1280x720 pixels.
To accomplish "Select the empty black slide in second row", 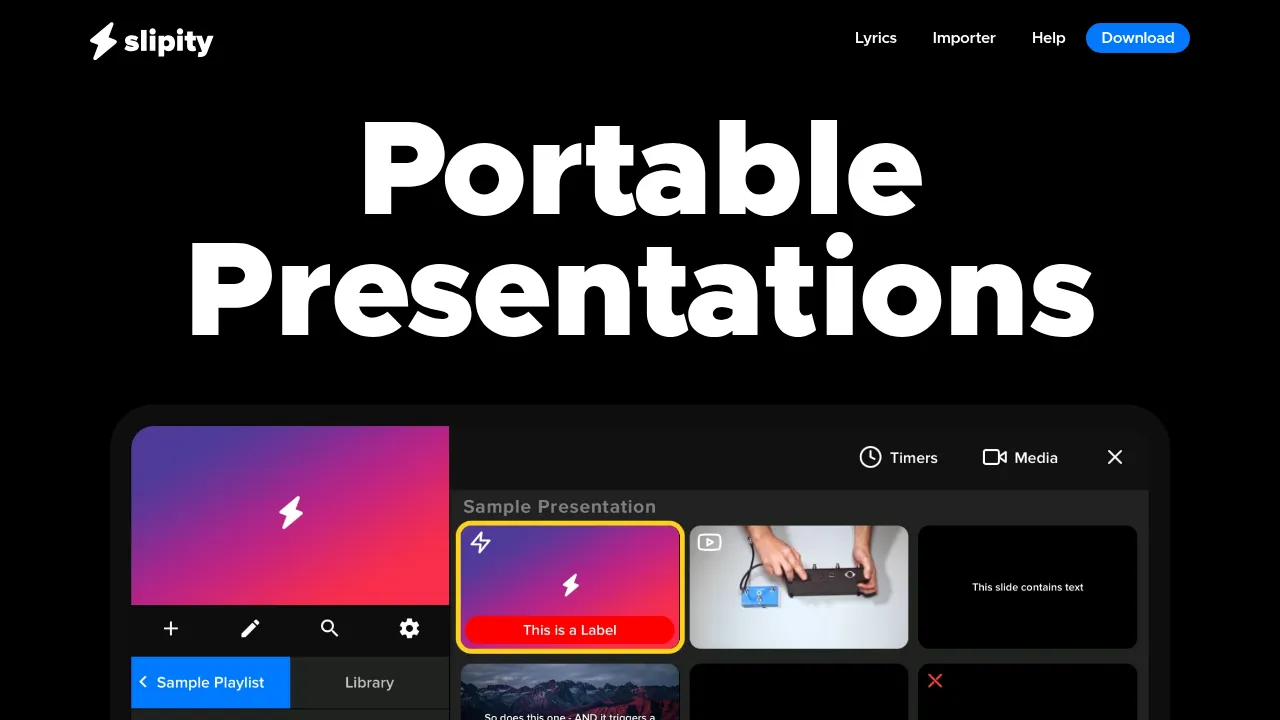I will 799,692.
